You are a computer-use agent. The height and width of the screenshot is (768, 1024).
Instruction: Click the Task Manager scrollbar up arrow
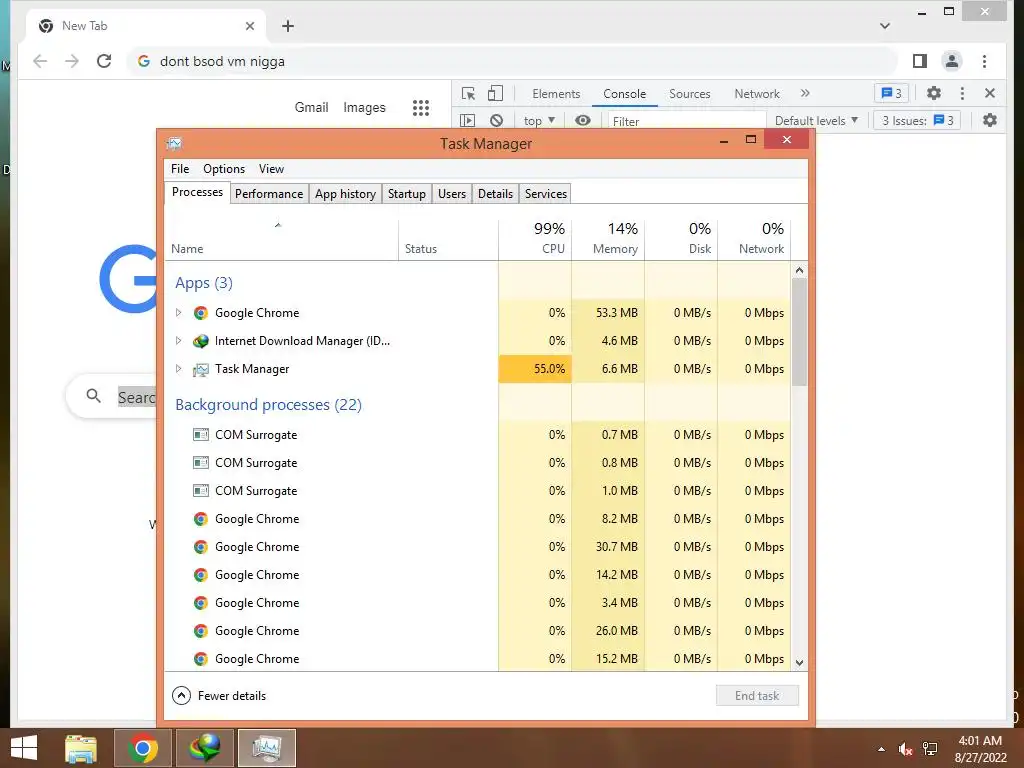point(799,270)
